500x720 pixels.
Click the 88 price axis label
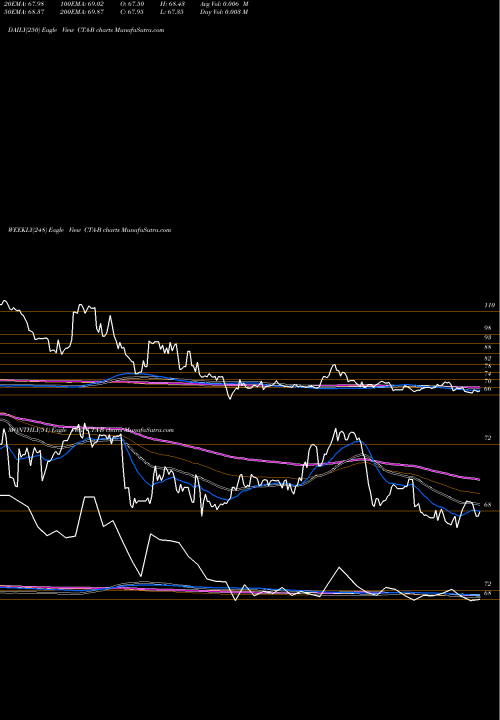488,347
